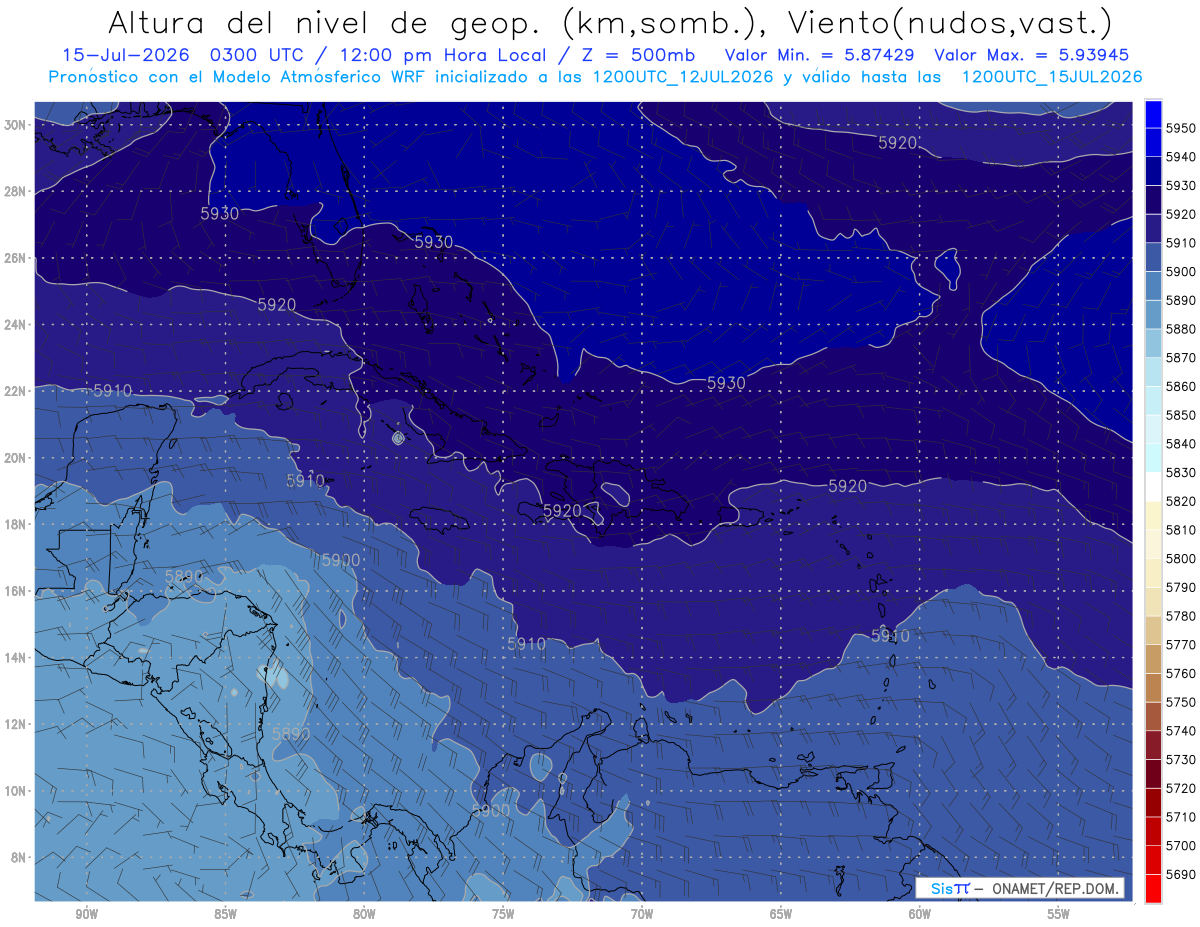
Task: Click tan colorbar segment between 5770 and 5760
Action: tap(1153, 658)
